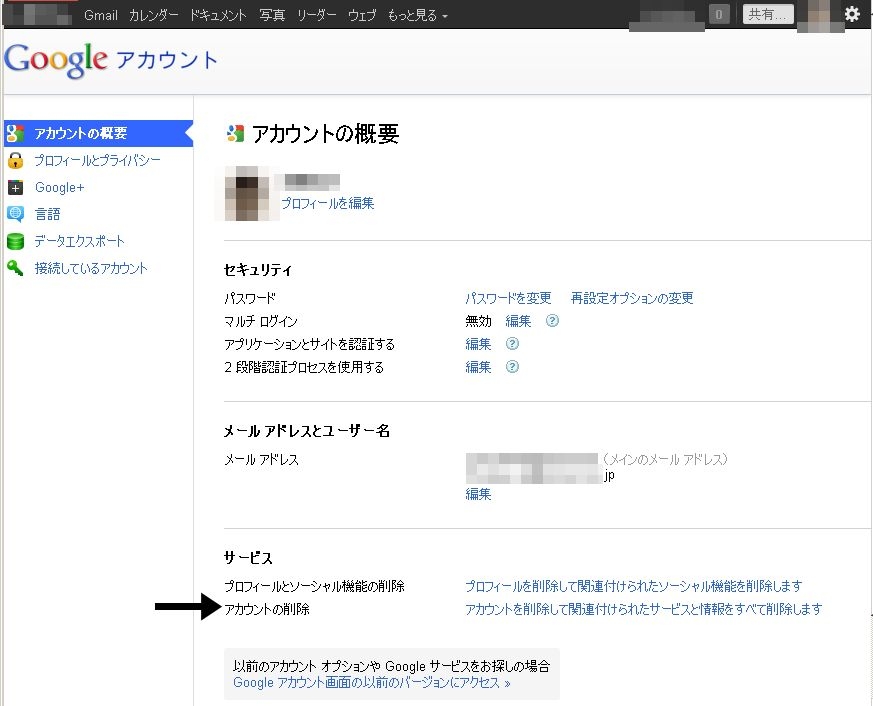Expand the もっと見る dropdown
This screenshot has height=706, width=873.
coord(418,15)
